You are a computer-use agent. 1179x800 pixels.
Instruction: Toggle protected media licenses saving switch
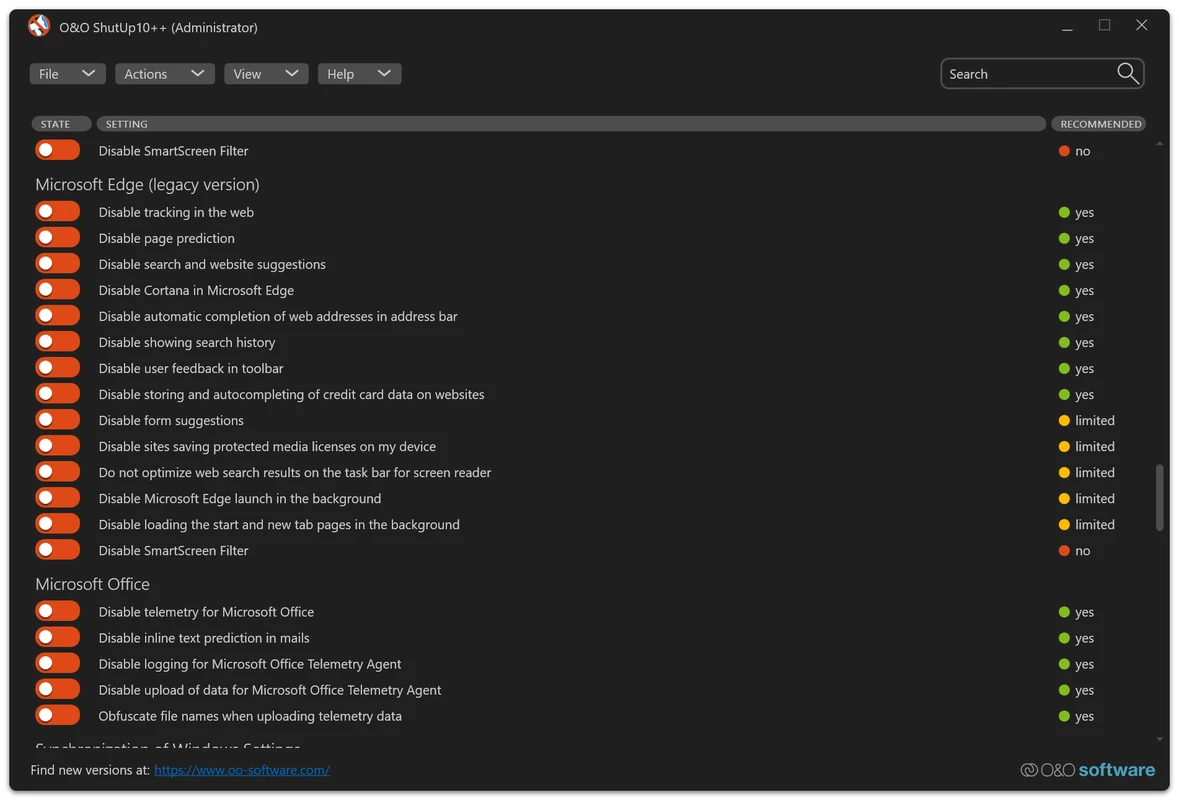coord(57,446)
